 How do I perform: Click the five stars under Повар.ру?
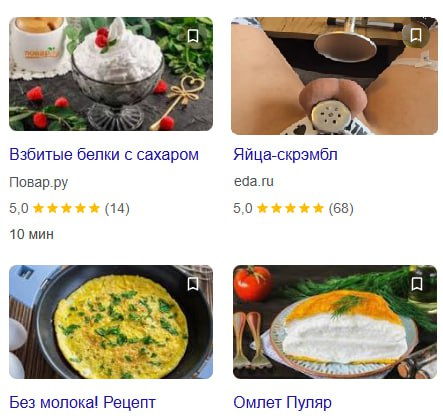click(67, 208)
